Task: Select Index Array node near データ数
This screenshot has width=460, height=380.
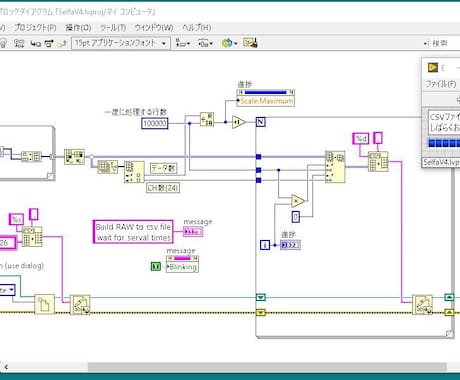Action: click(x=134, y=172)
